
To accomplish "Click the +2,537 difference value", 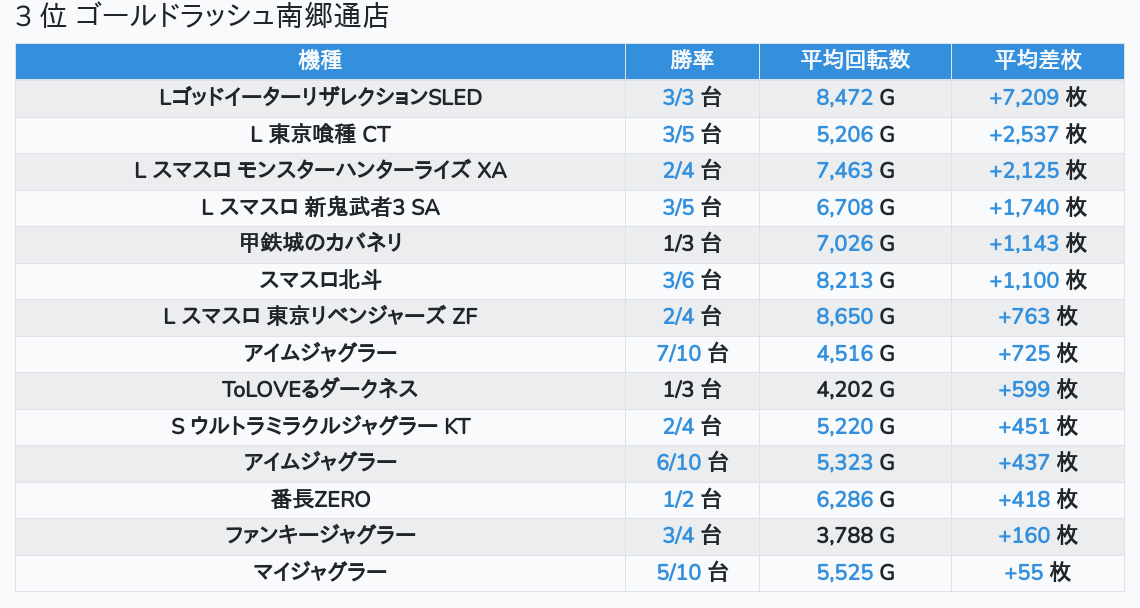I will pos(1023,134).
